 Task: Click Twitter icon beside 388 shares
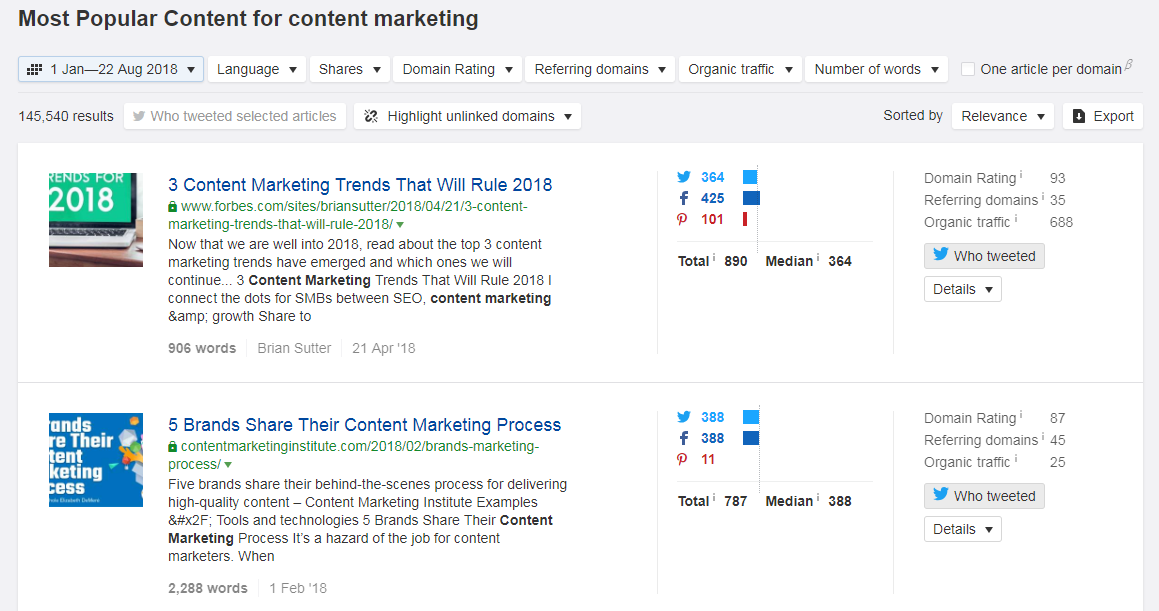684,417
